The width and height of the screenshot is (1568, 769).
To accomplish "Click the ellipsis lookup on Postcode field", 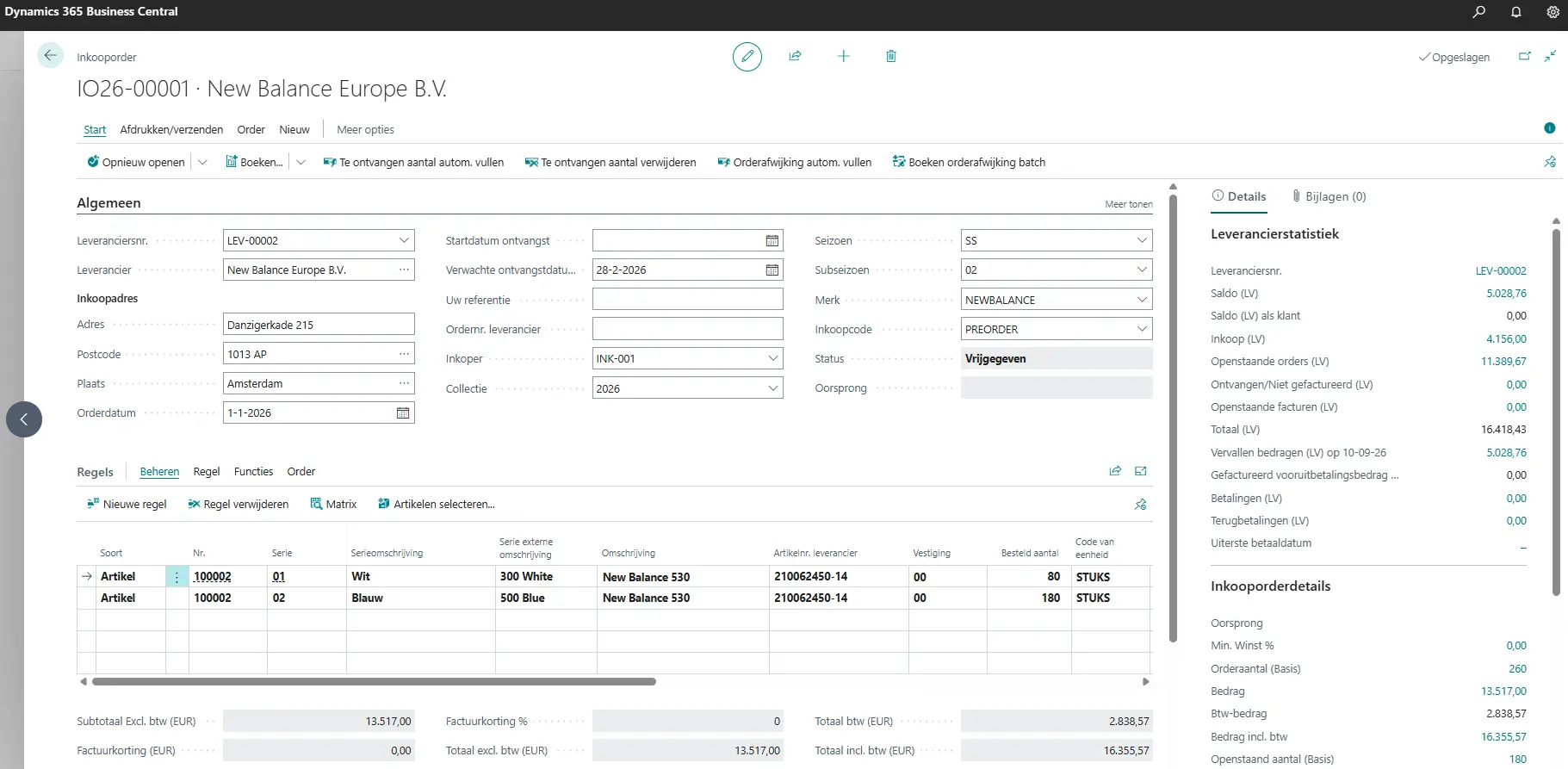I will click(404, 354).
